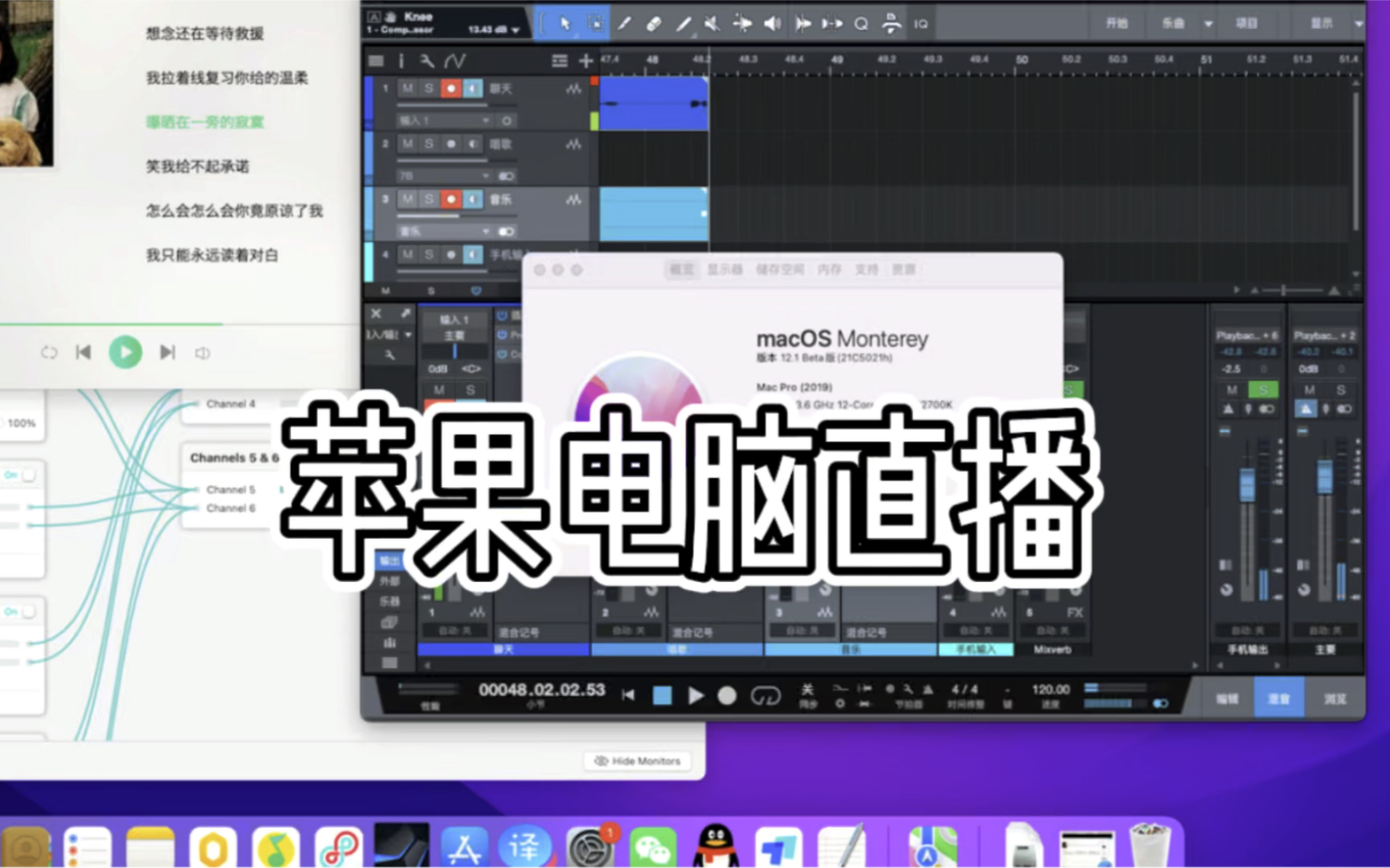1390x868 pixels.
Task: Seek on the music player progress bar
Action: [x=180, y=324]
